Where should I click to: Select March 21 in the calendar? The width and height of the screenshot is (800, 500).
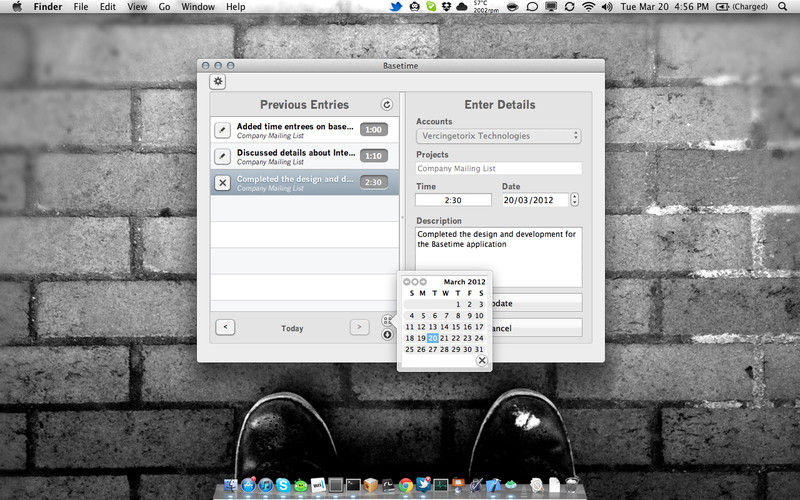(444, 338)
